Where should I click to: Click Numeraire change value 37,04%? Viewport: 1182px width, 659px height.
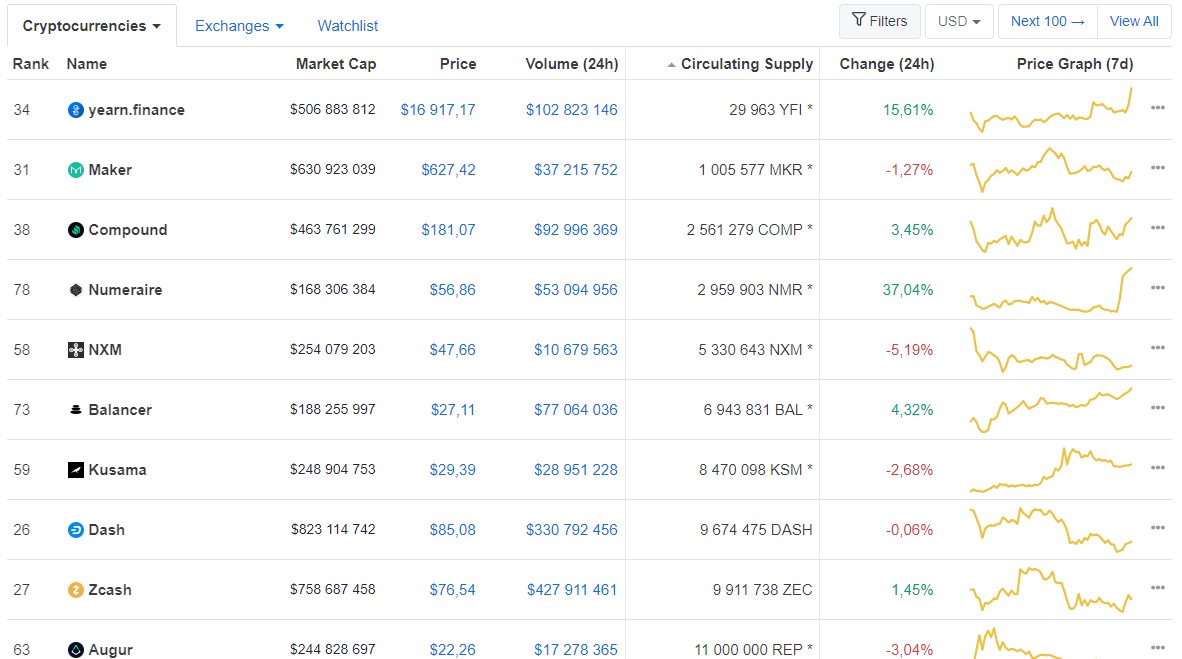(908, 290)
